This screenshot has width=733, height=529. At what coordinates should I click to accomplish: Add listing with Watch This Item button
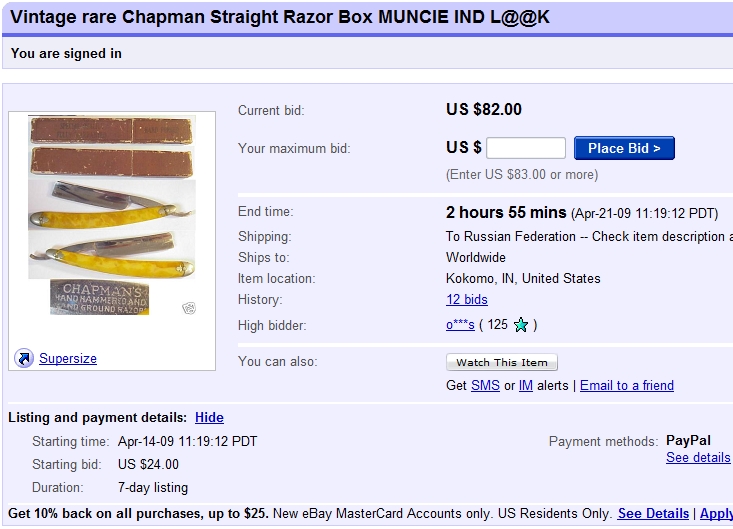click(502, 362)
